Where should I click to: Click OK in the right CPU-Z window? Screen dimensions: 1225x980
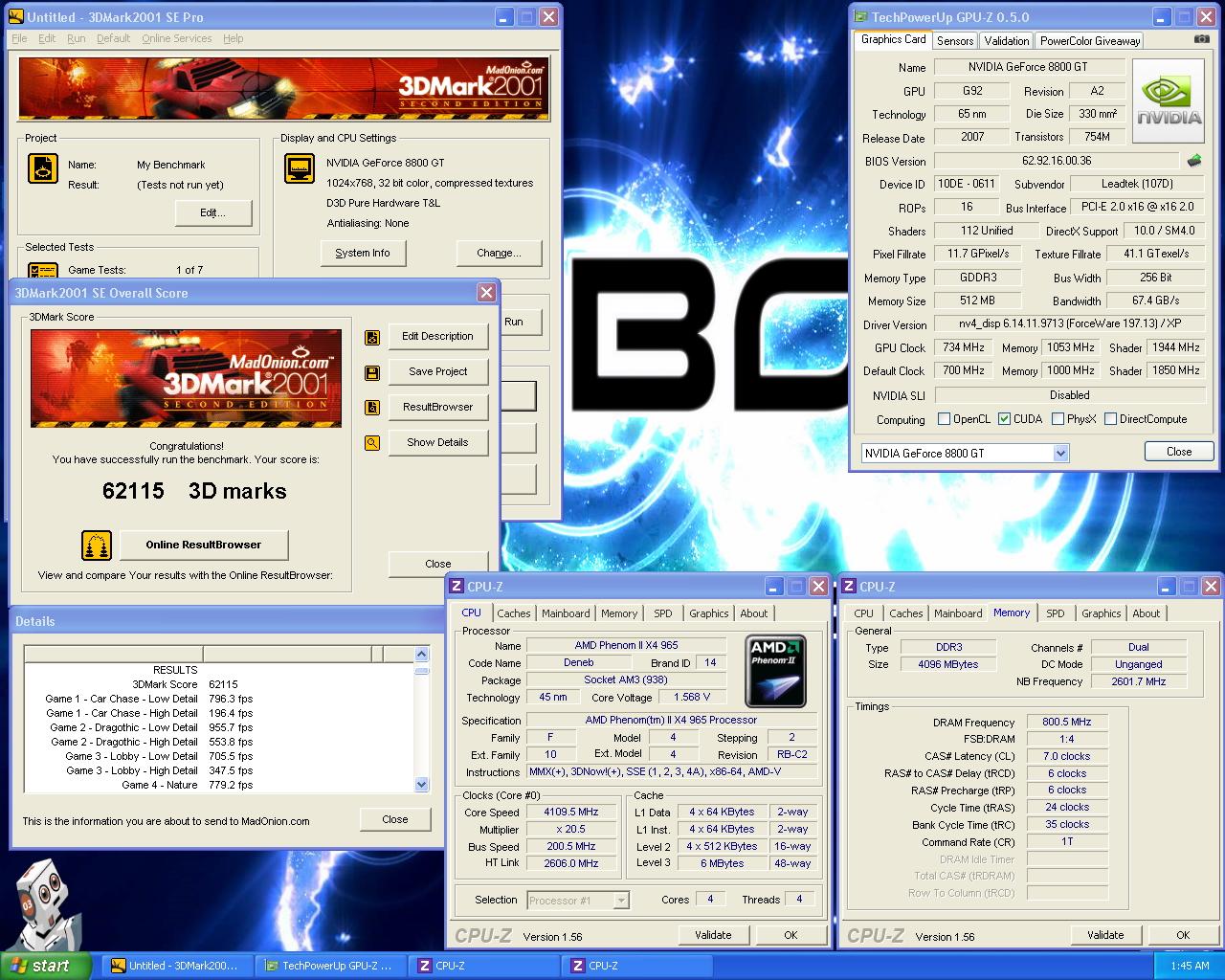pyautogui.click(x=1183, y=935)
